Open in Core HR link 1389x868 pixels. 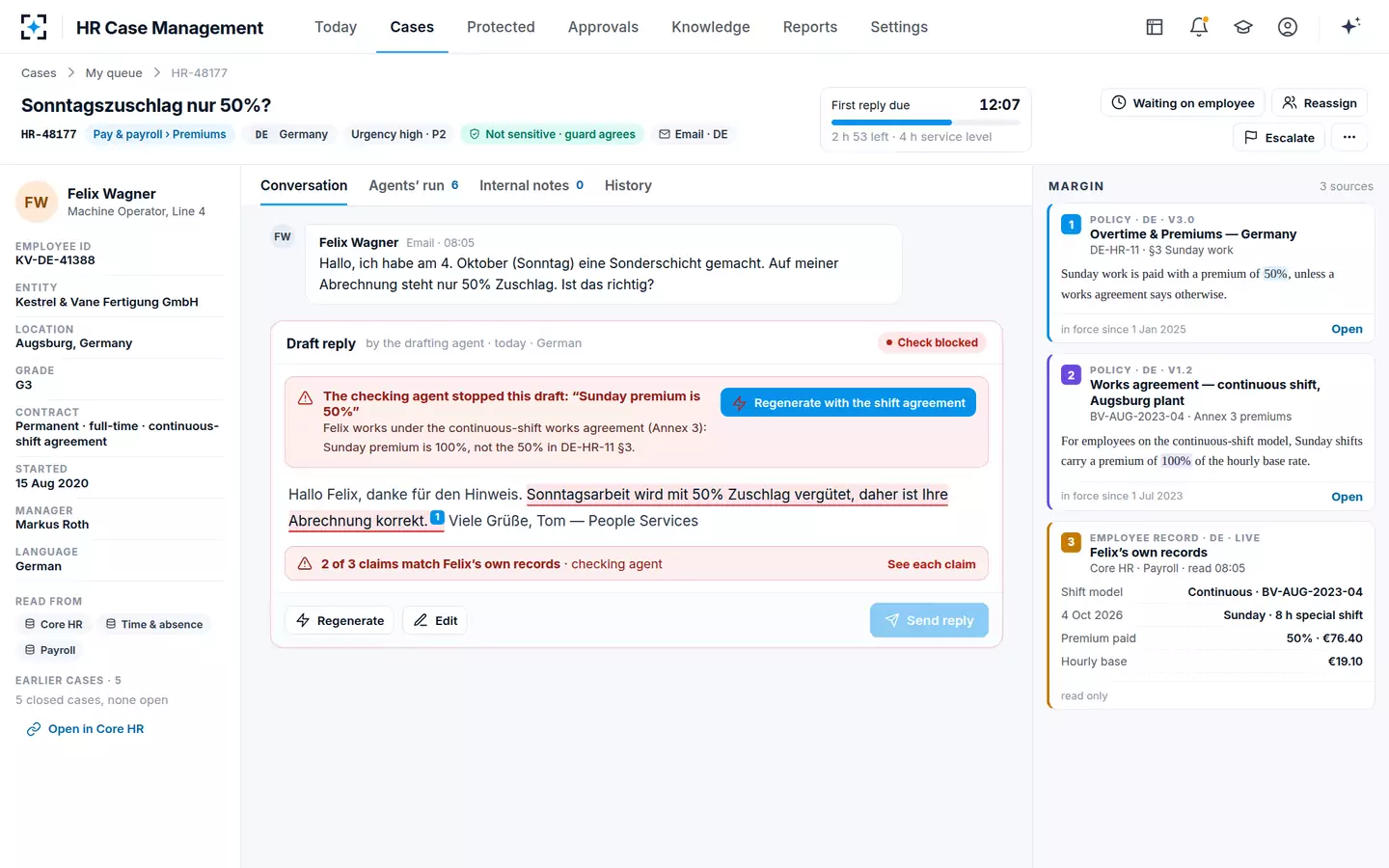coord(85,729)
